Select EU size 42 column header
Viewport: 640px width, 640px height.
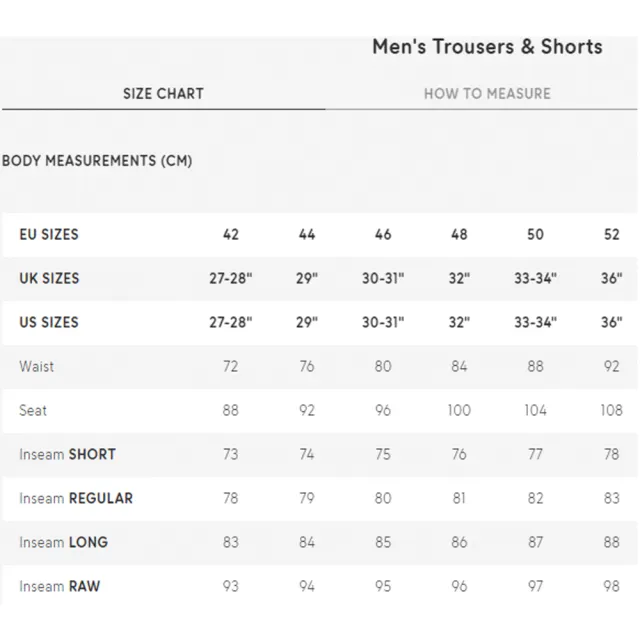(x=231, y=235)
